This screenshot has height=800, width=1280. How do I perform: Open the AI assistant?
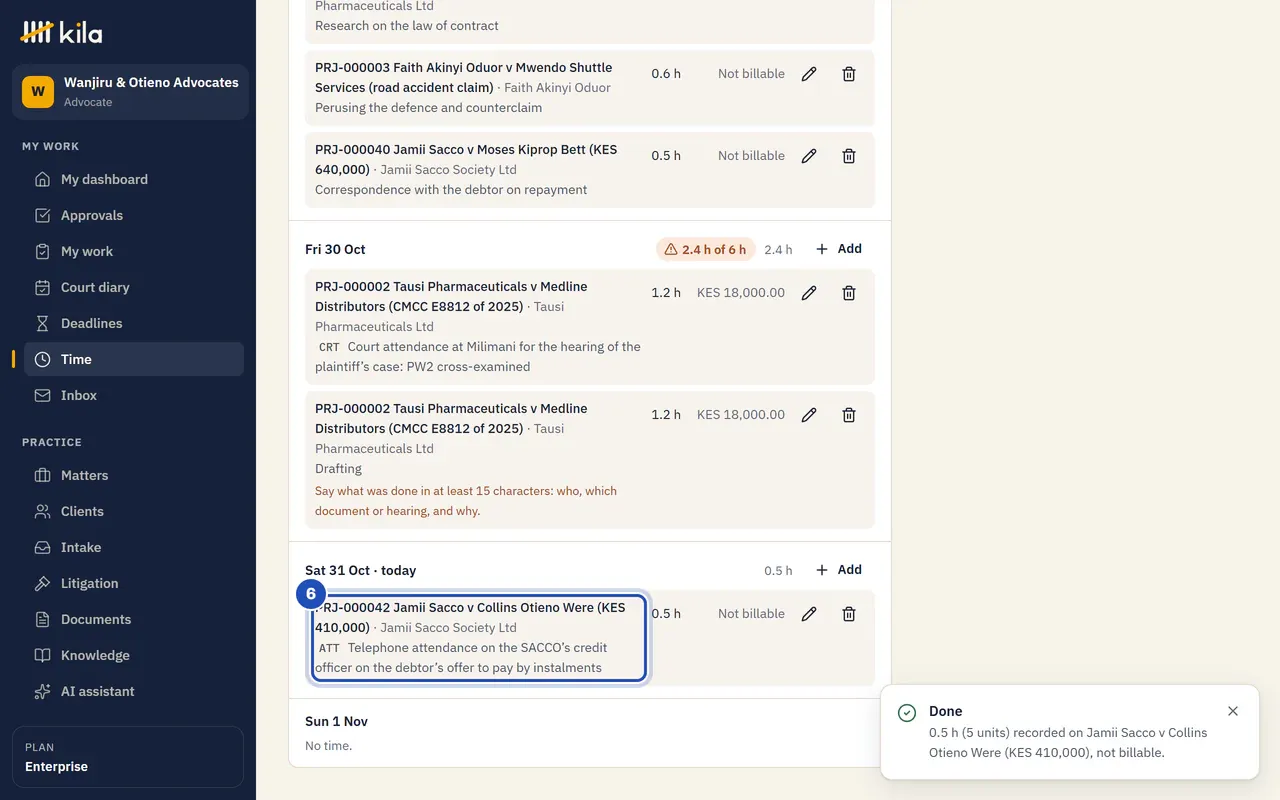coord(134,691)
